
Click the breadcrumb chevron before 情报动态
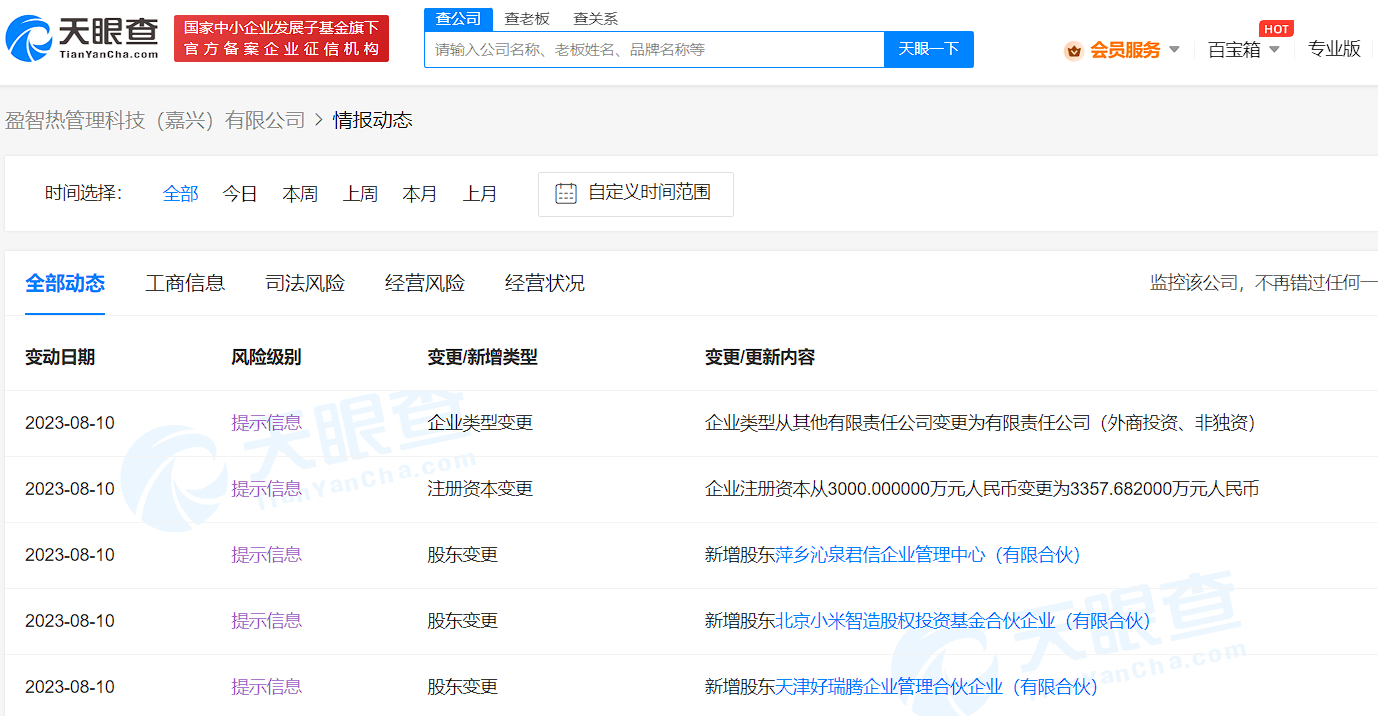(319, 120)
